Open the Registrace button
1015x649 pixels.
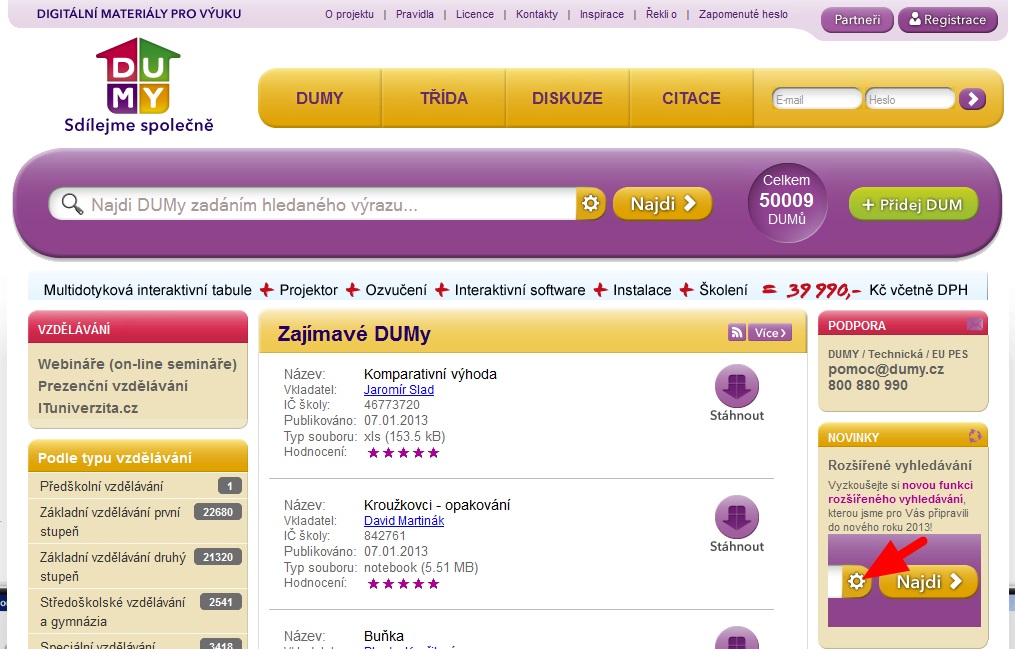[x=947, y=20]
